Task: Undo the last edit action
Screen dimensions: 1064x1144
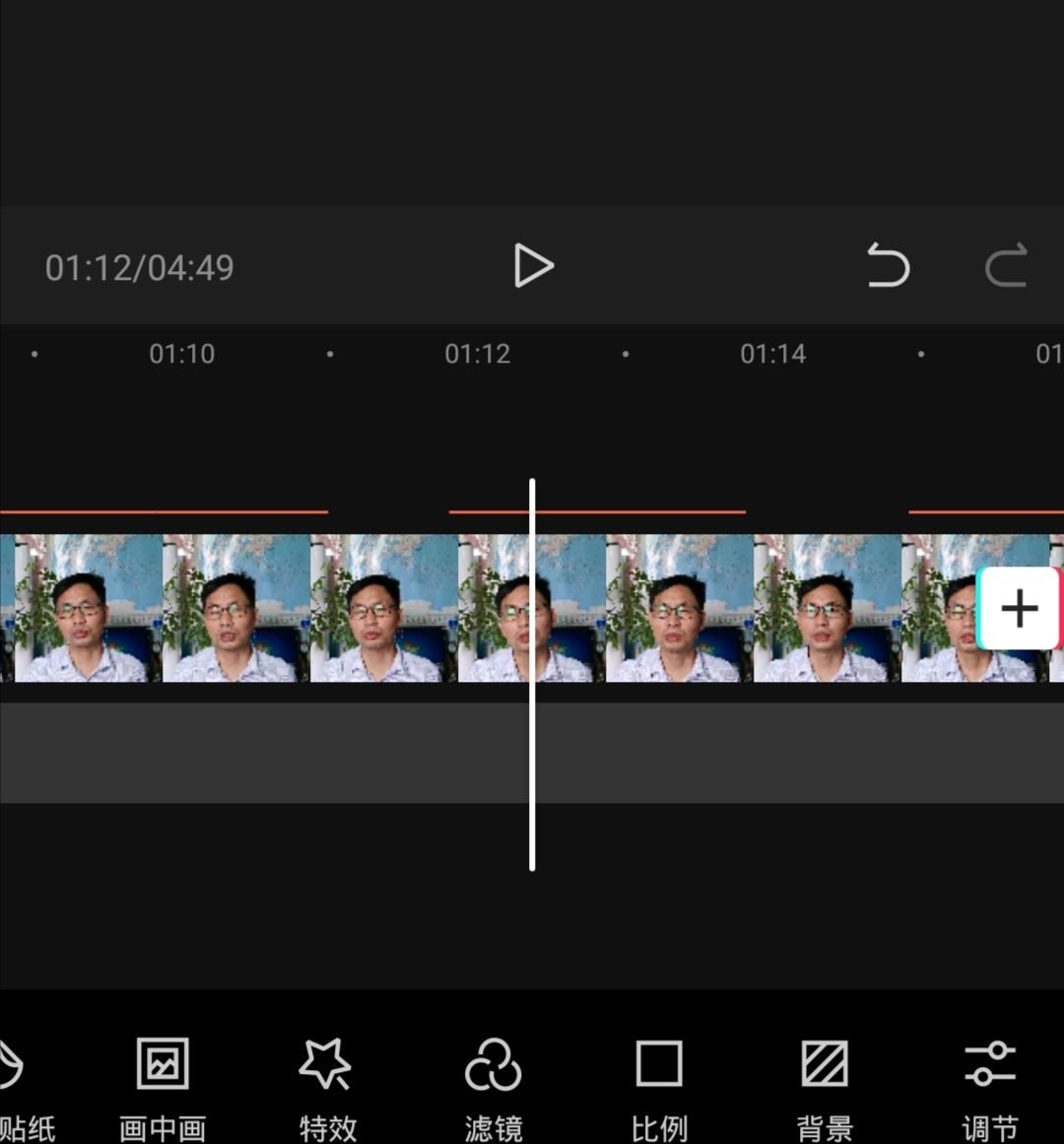Action: pyautogui.click(x=888, y=266)
